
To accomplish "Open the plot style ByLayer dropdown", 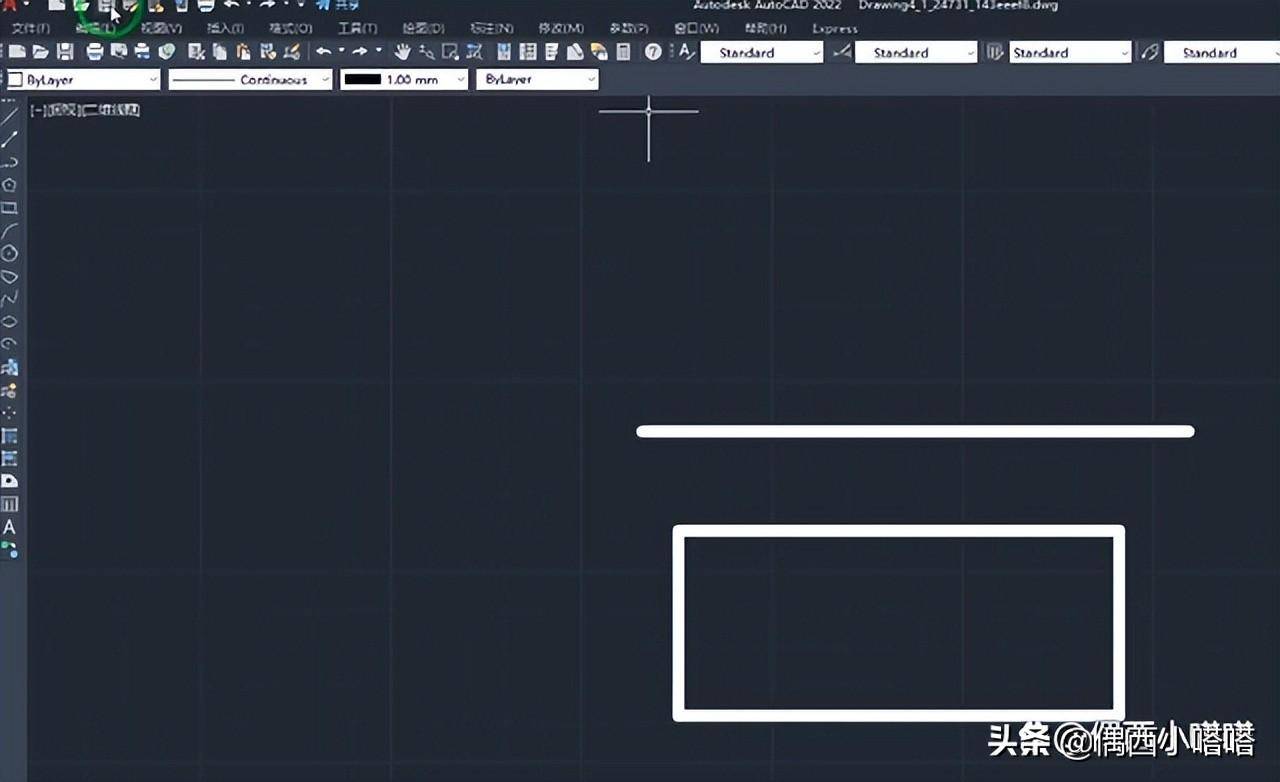I will tap(537, 80).
